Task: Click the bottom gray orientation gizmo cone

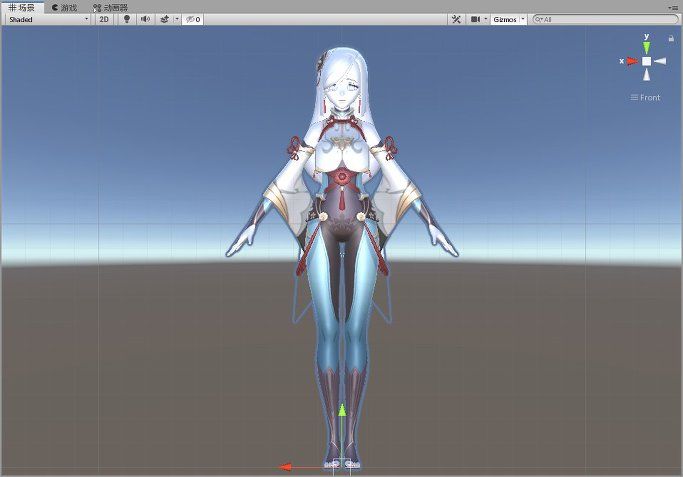Action: pyautogui.click(x=647, y=75)
